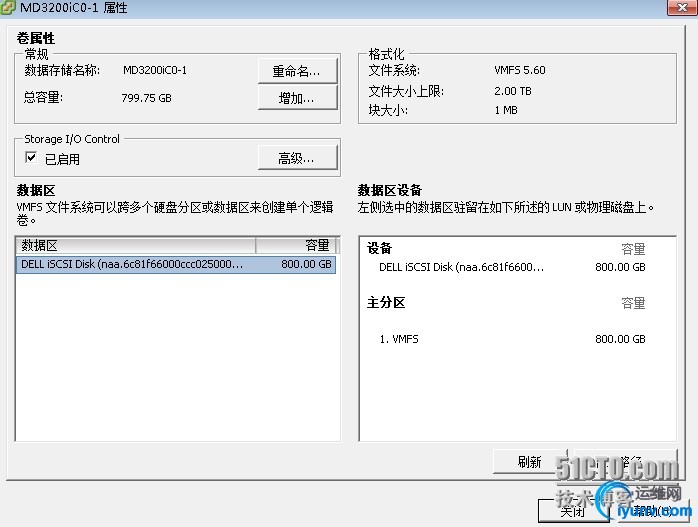The height and width of the screenshot is (527, 698).
Task: Click total capacity value 799.75 GB
Action: coord(146,98)
